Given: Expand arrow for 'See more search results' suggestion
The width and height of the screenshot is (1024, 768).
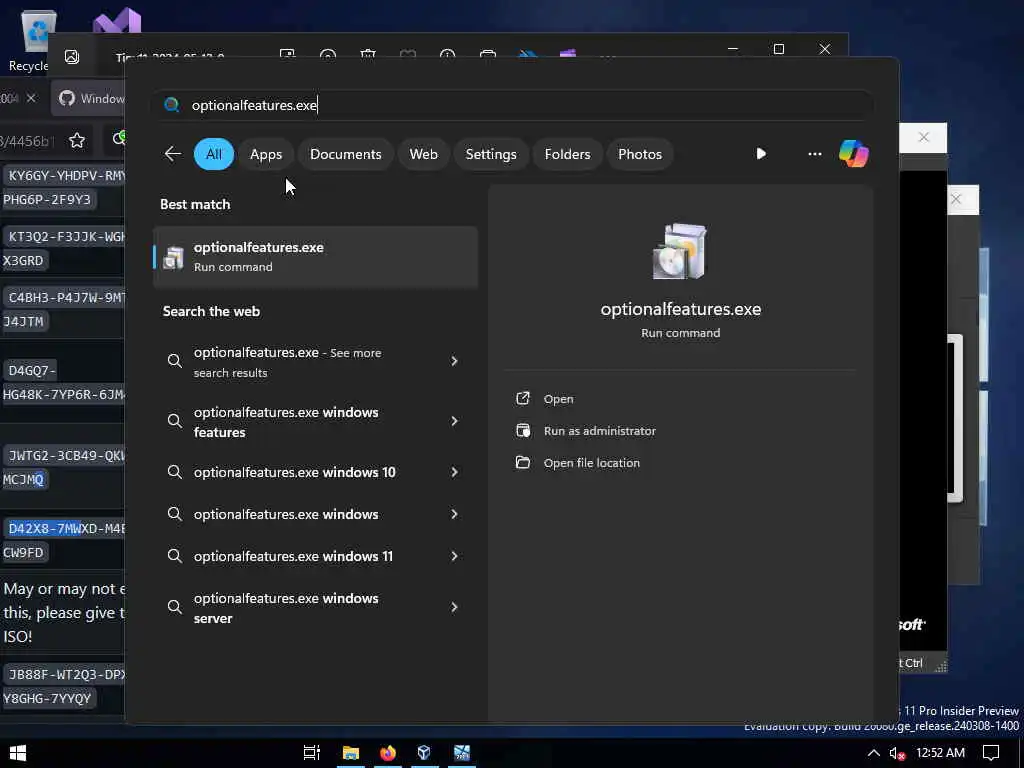Looking at the screenshot, I should pyautogui.click(x=454, y=361).
